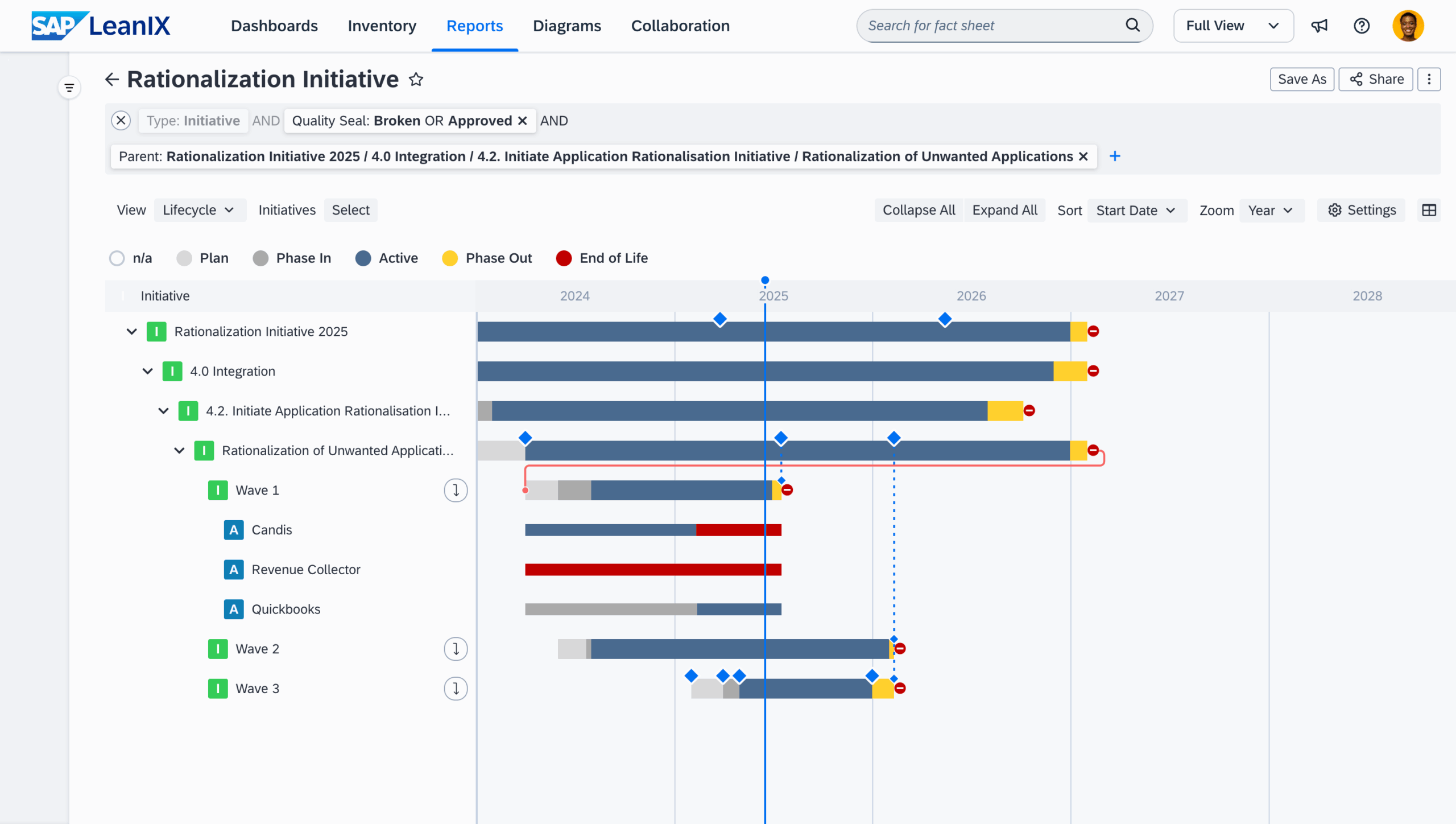This screenshot has width=1456, height=824.
Task: Open the three-dot more options menu
Action: [x=1429, y=79]
